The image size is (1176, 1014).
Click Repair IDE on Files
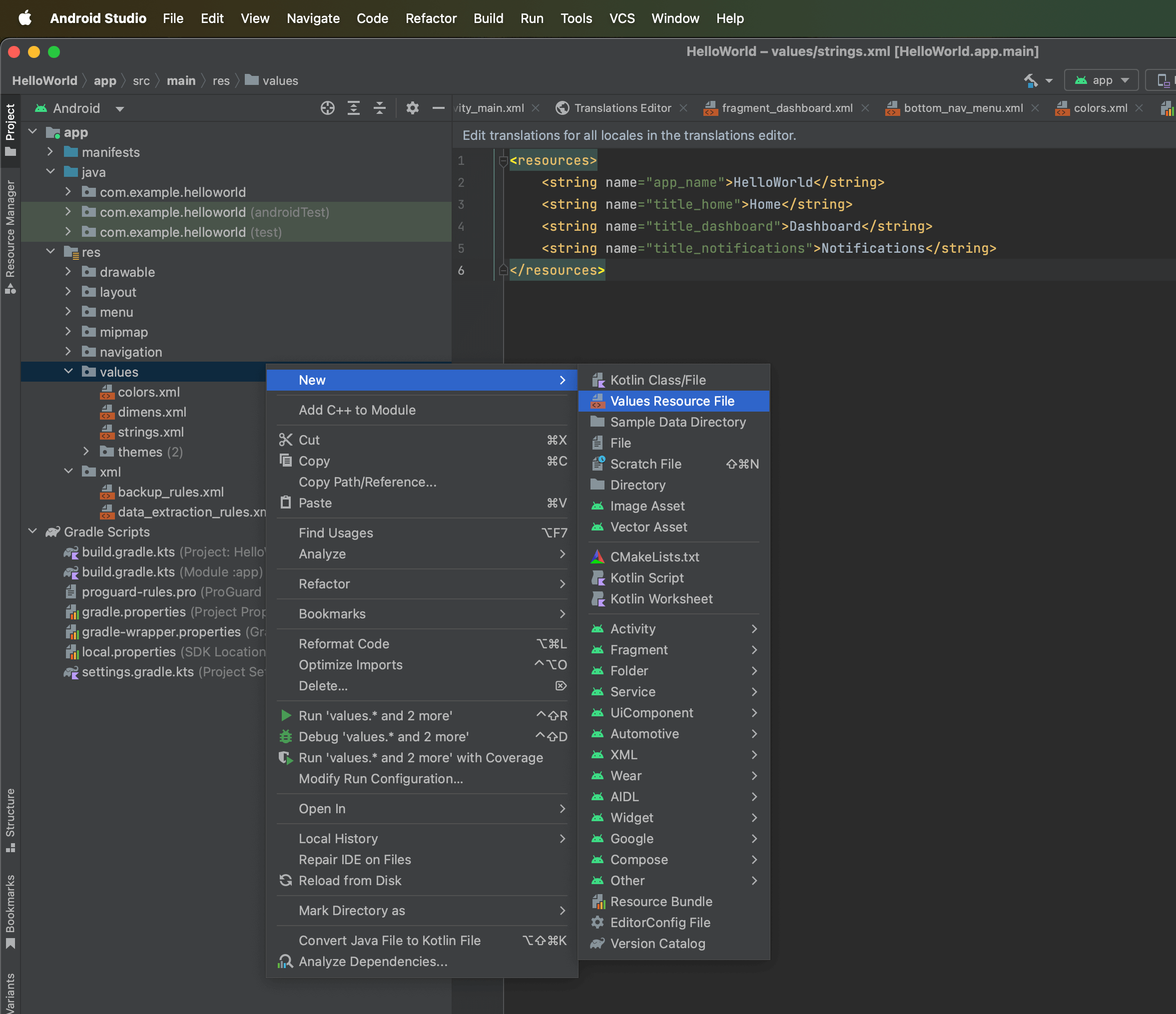tap(422, 860)
